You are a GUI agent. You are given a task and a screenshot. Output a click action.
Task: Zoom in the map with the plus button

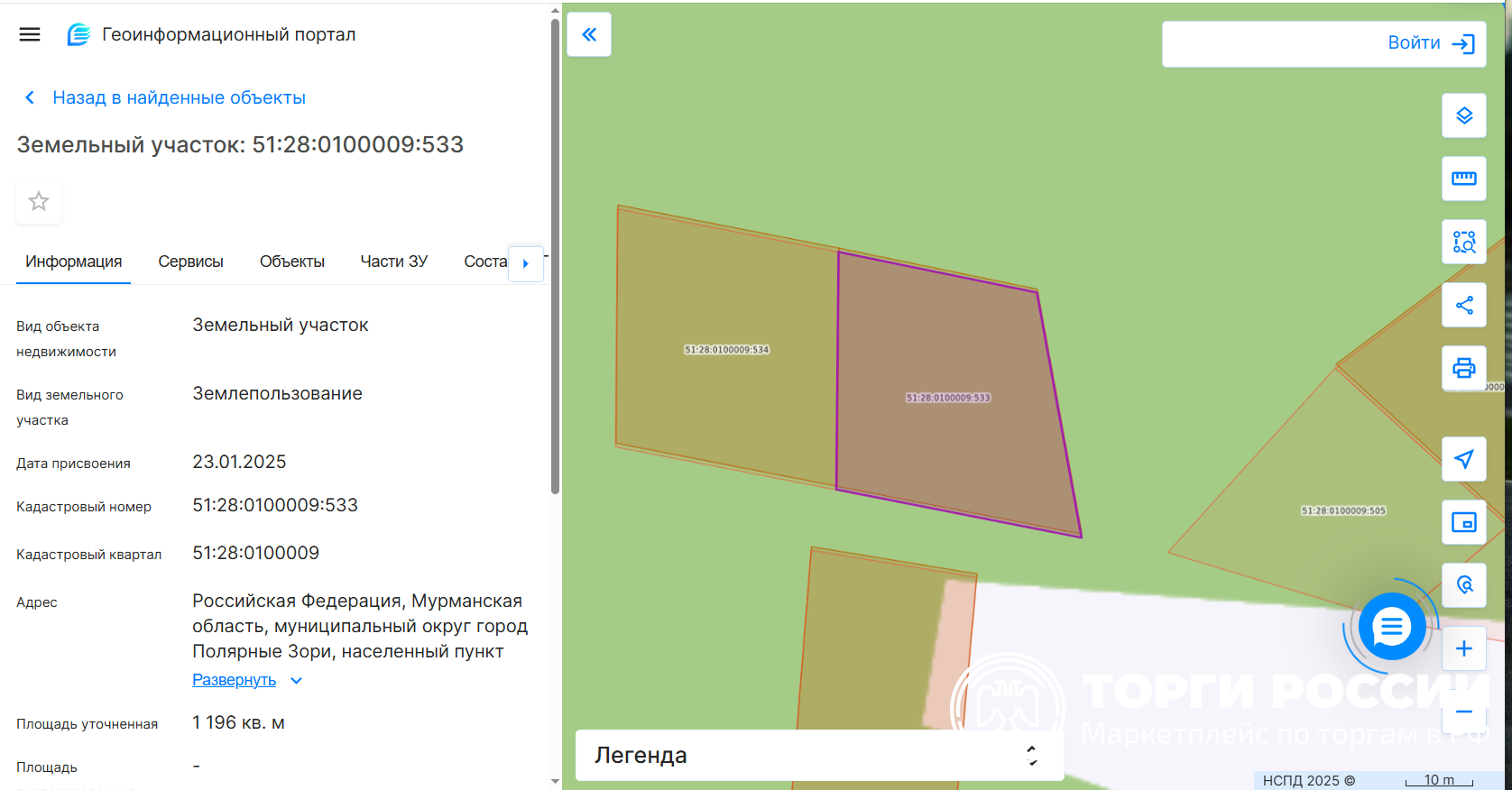(1463, 648)
